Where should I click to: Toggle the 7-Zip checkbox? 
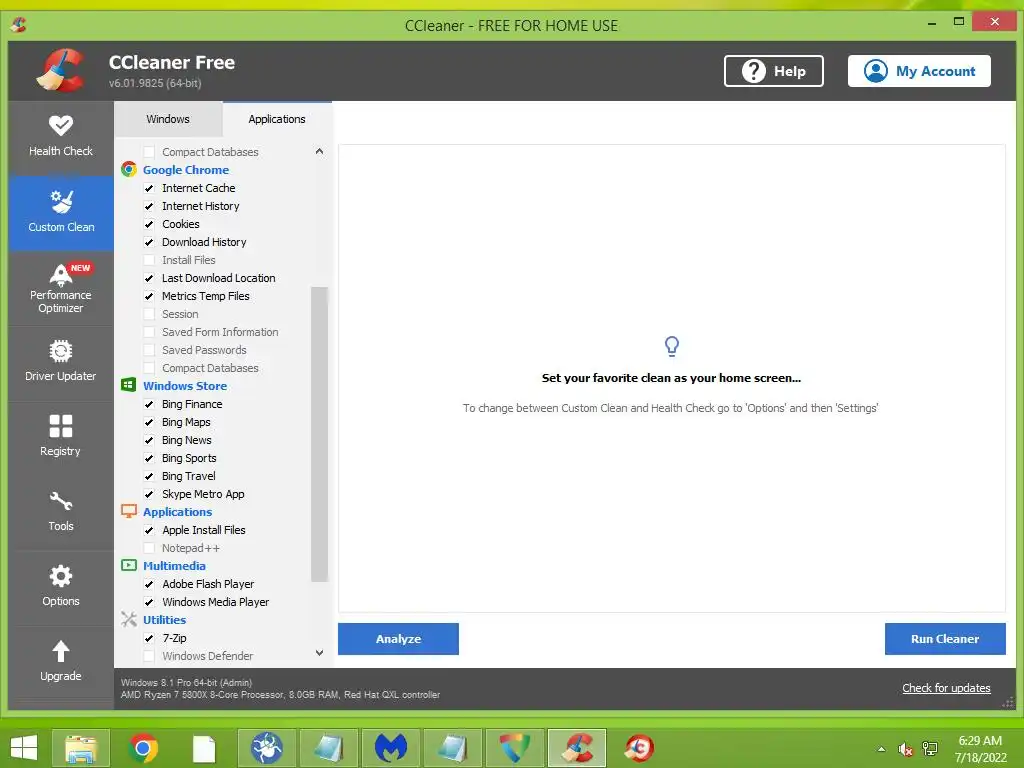pos(149,639)
